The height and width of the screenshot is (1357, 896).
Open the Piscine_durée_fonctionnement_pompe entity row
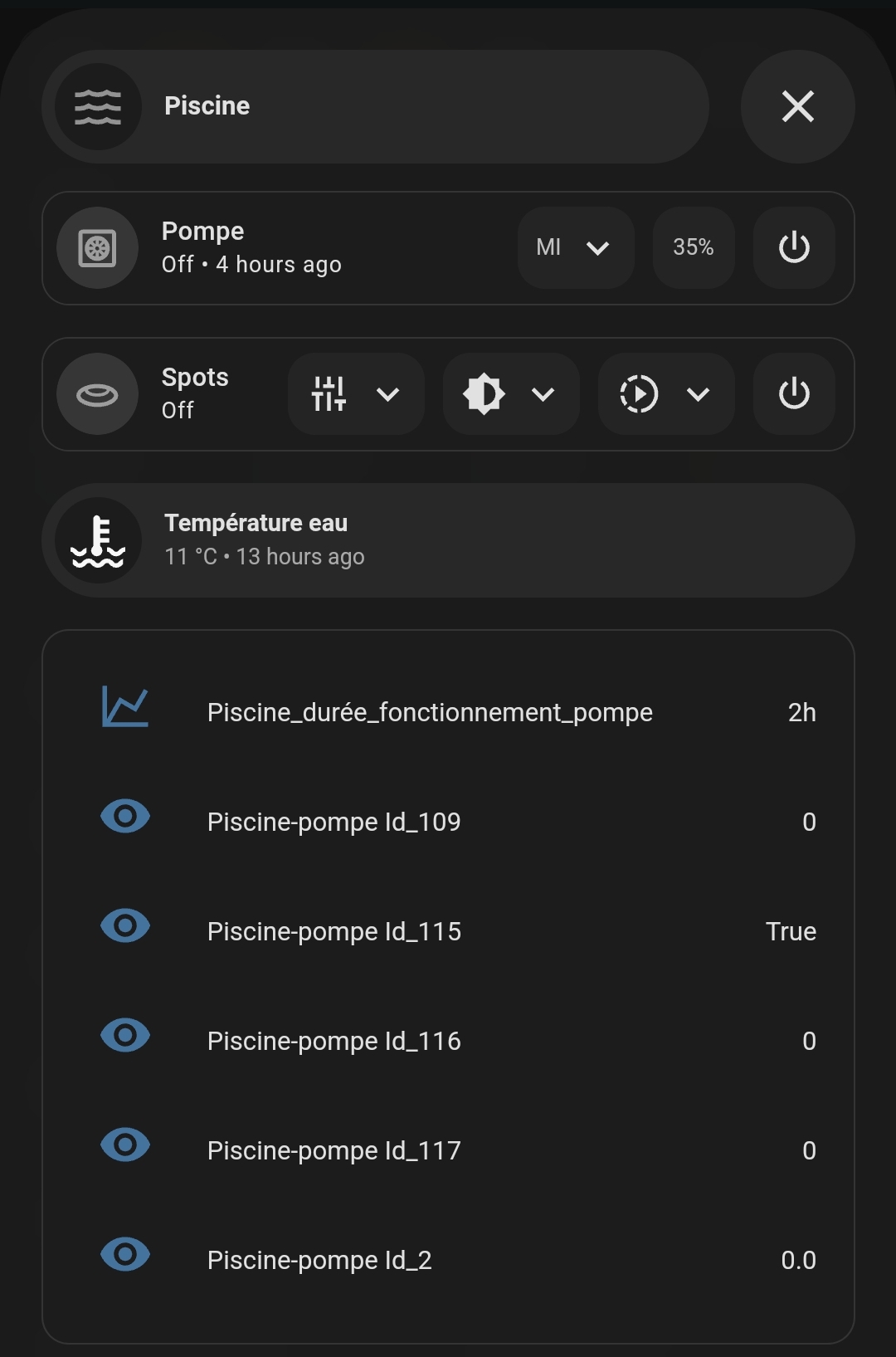[448, 712]
